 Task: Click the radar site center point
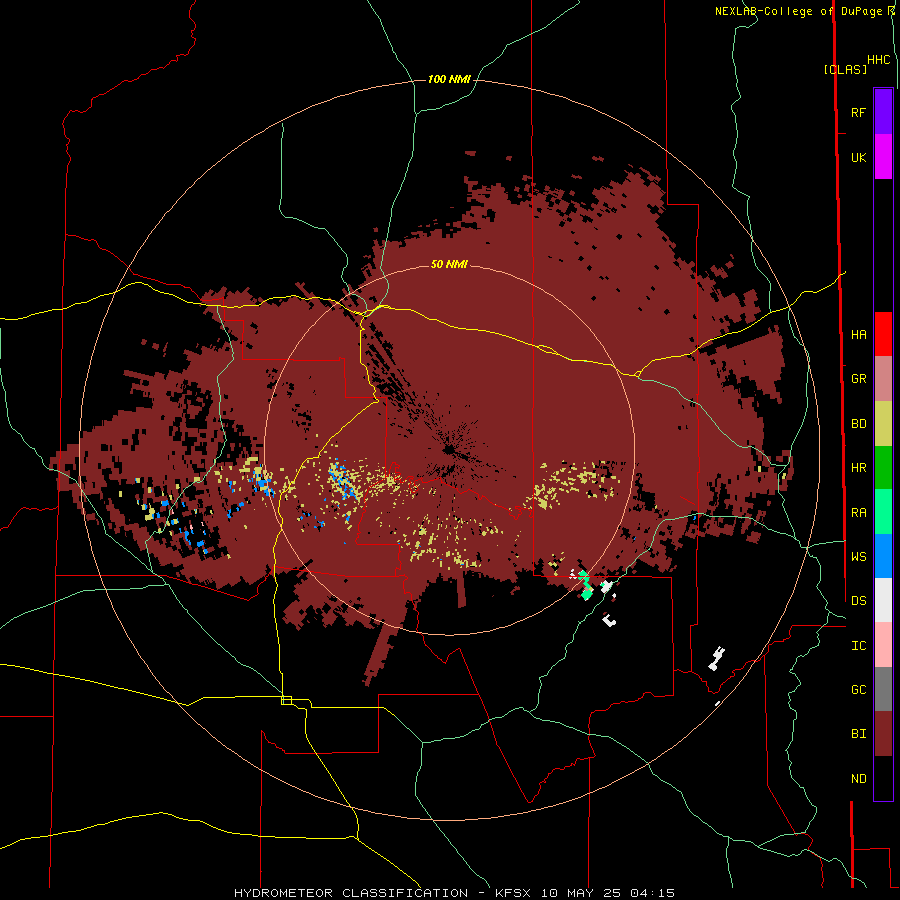(449, 449)
